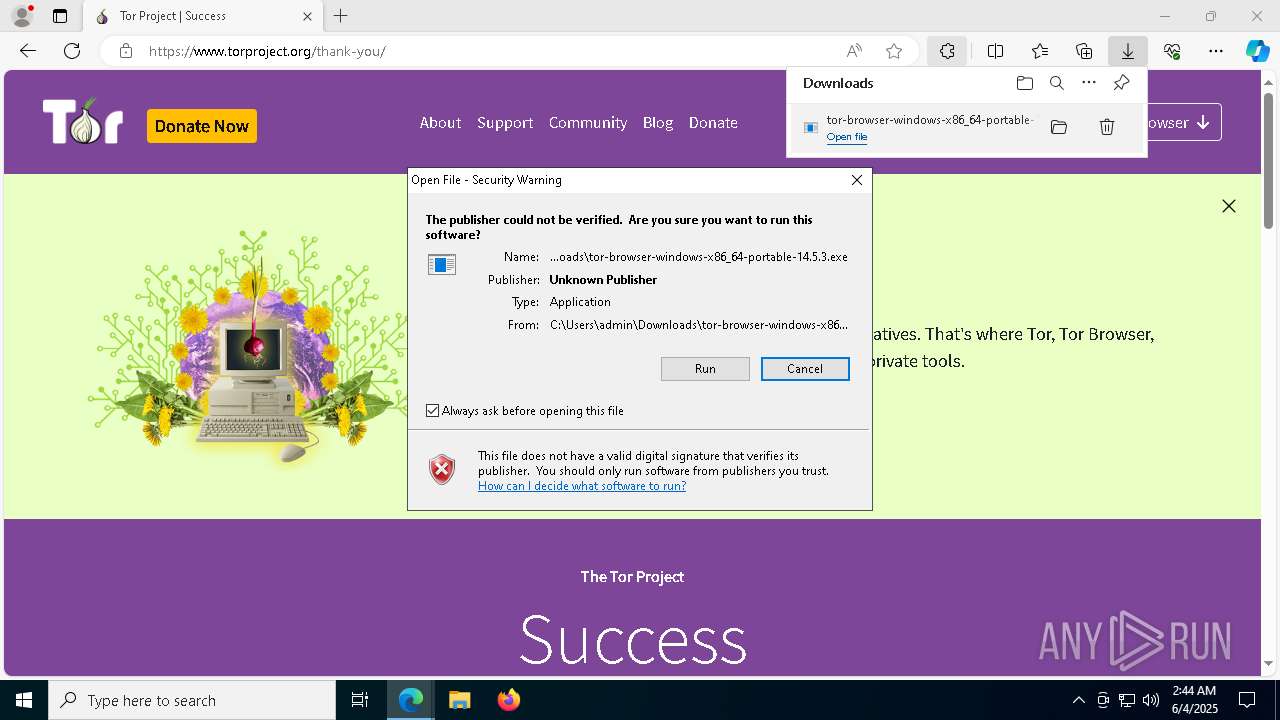Open a new tab with plus icon
Screen dimensions: 1280x720
(341, 16)
